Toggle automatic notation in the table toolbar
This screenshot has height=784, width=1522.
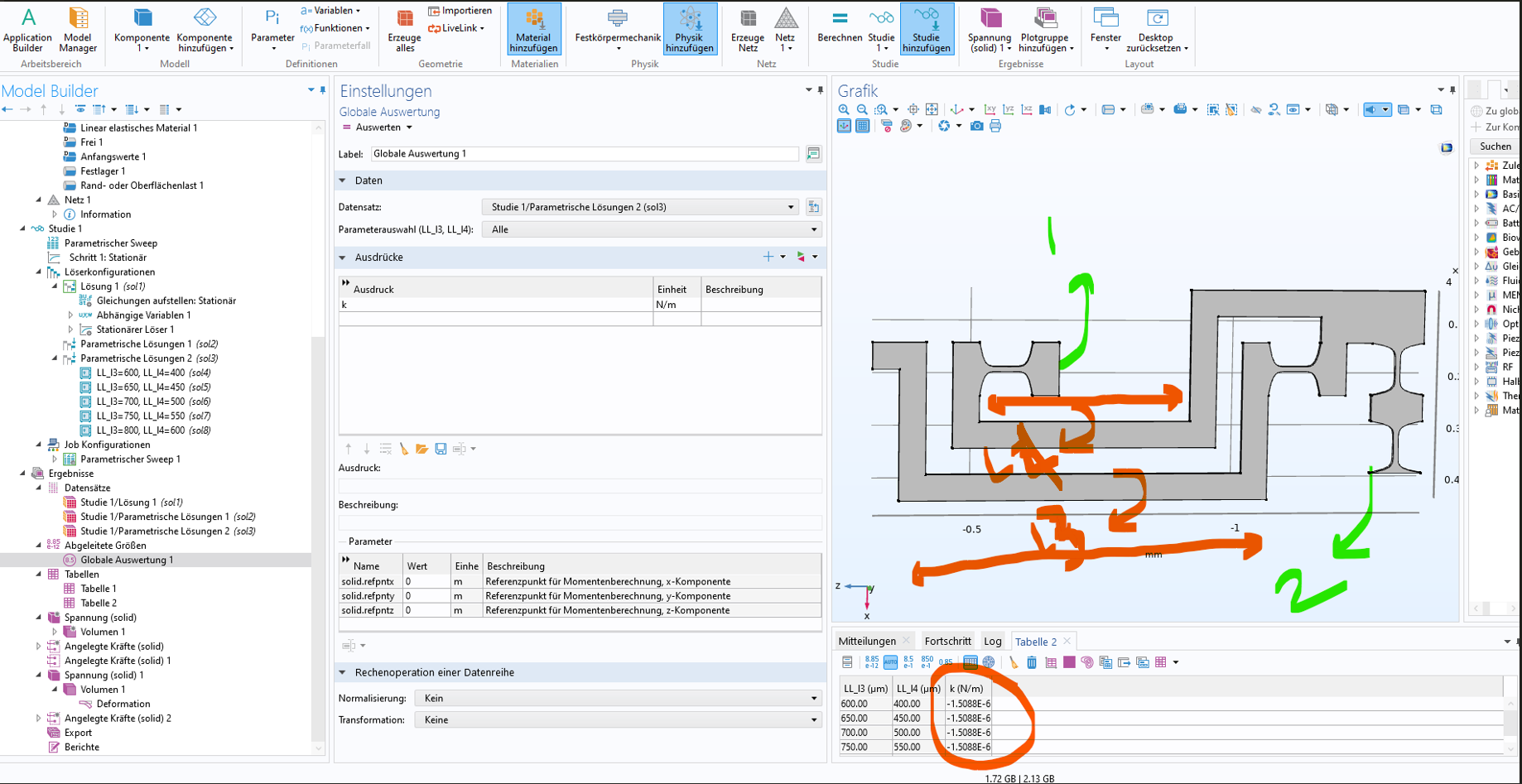pyautogui.click(x=890, y=662)
